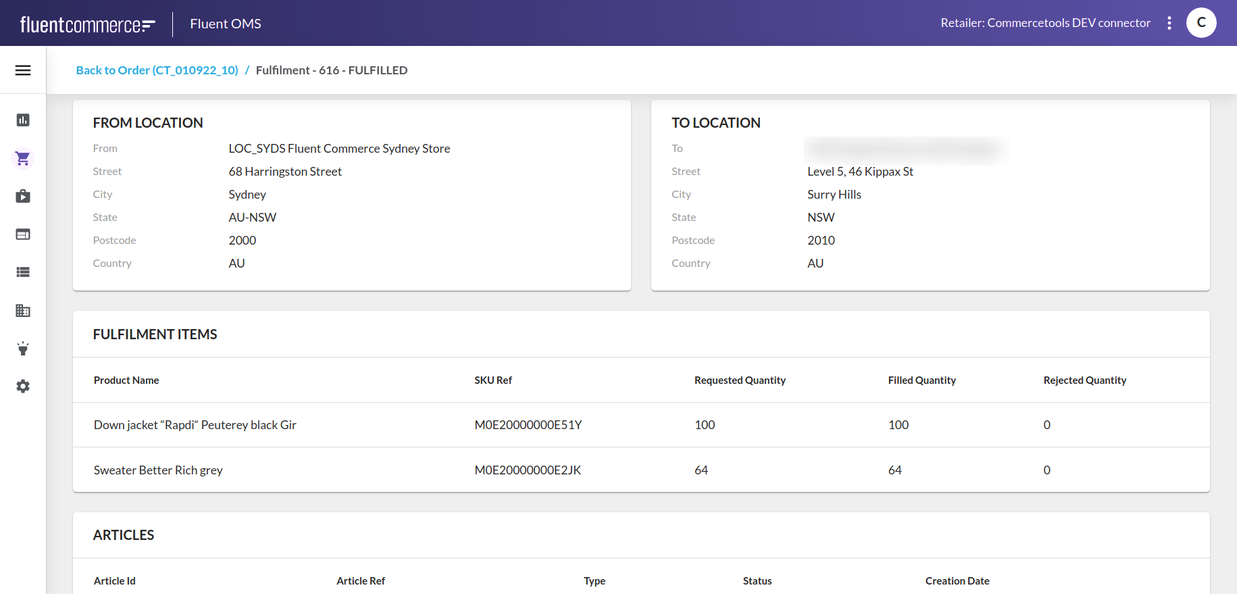
Task: Click the list view icon in sidebar
Action: (x=23, y=272)
